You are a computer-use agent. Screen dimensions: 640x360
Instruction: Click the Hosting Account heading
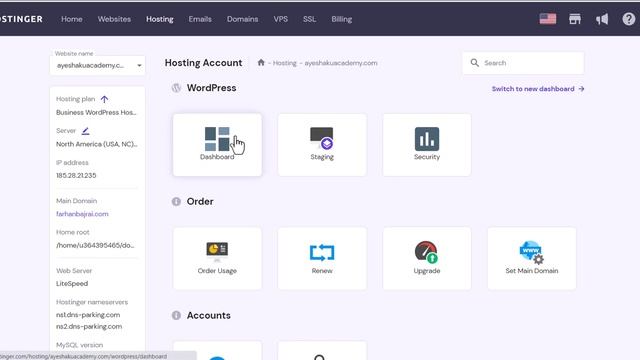tap(203, 62)
